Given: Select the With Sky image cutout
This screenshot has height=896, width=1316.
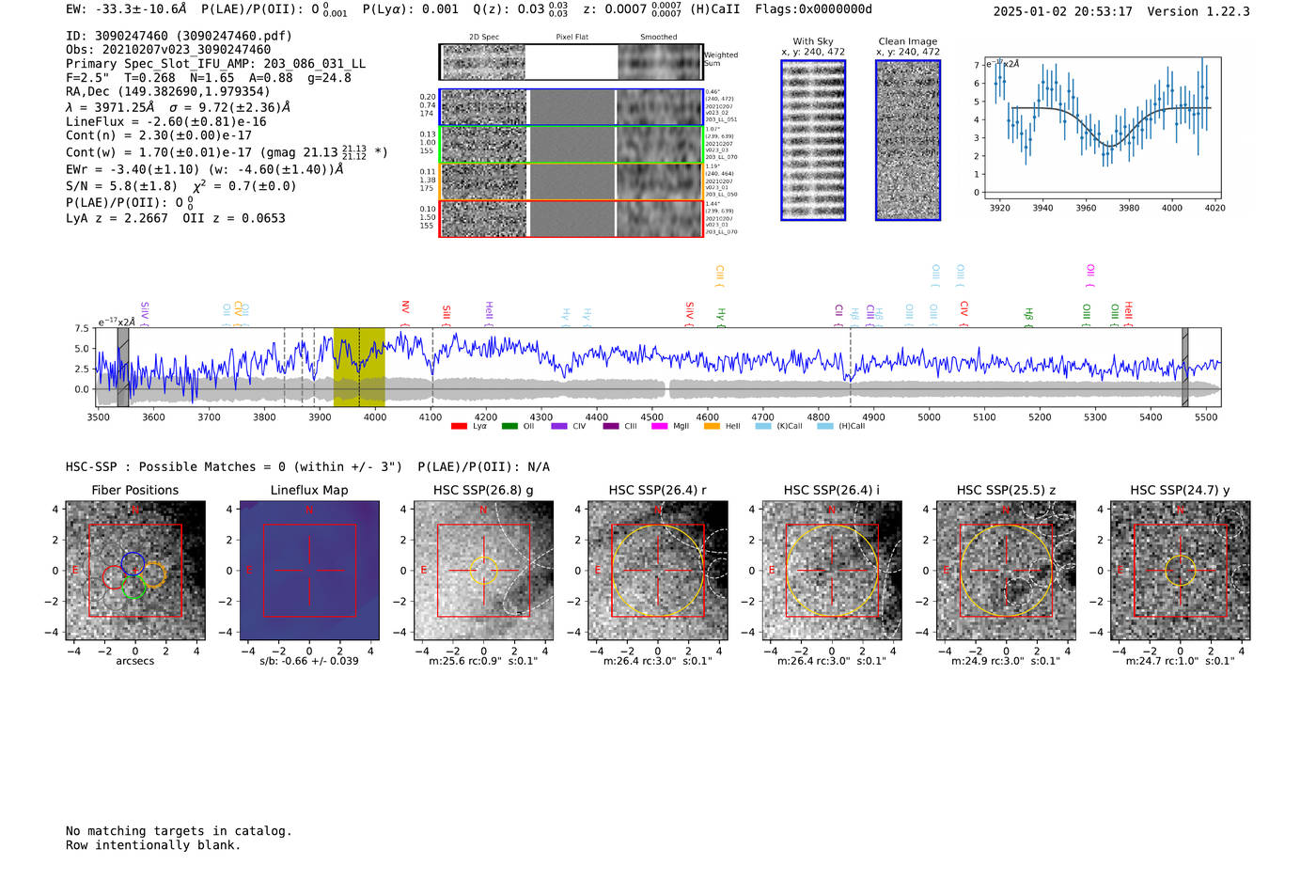Looking at the screenshot, I should point(813,140).
